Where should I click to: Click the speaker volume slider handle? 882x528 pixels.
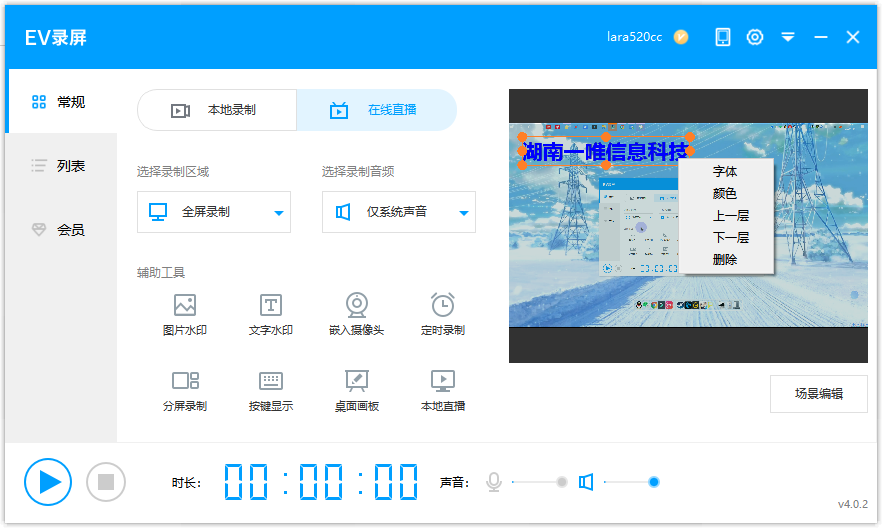pyautogui.click(x=654, y=482)
